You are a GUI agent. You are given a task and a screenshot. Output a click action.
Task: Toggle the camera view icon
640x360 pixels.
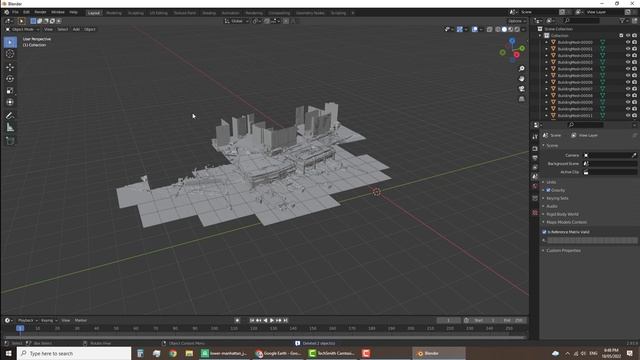click(522, 89)
